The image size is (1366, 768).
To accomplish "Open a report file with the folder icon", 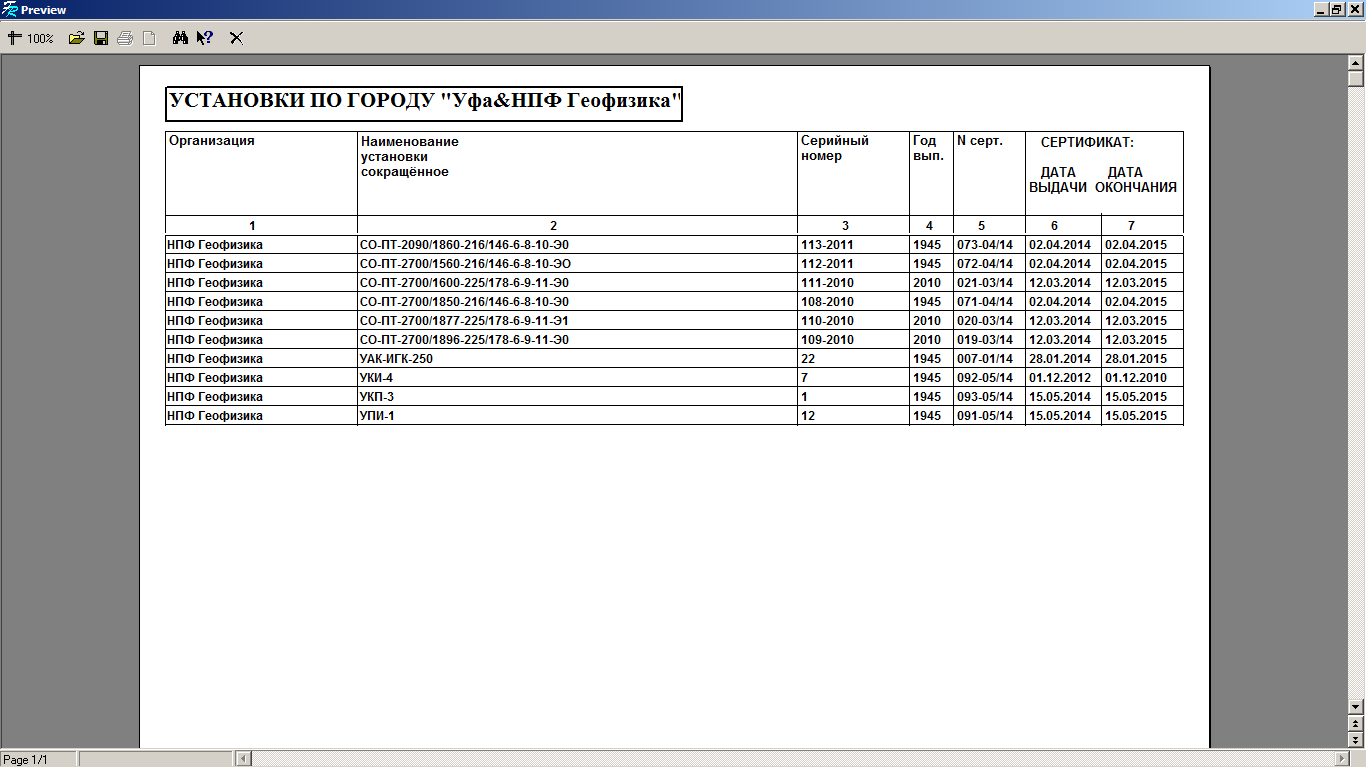I will click(x=77, y=38).
